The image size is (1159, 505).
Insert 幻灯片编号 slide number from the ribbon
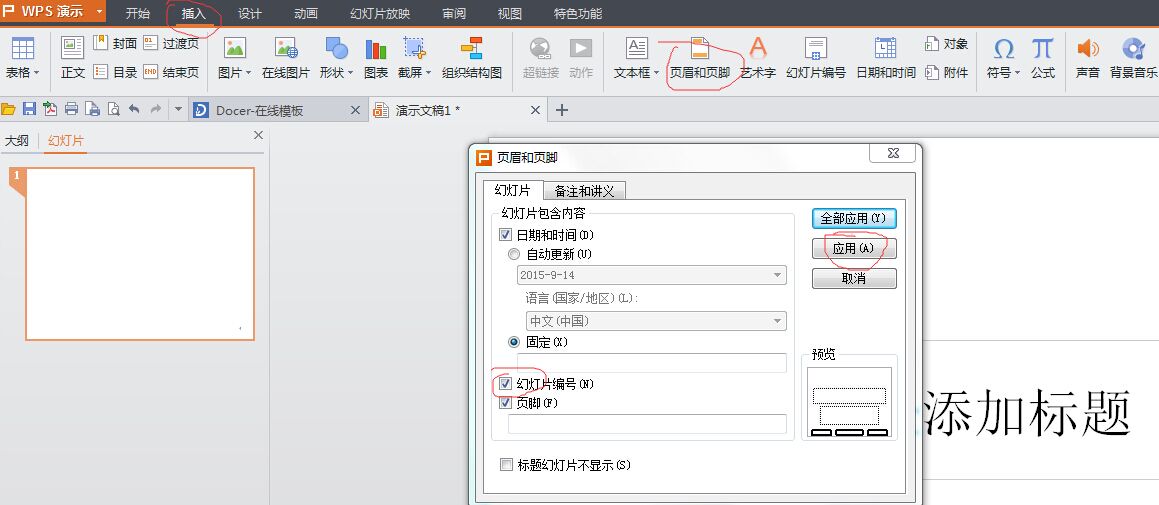coord(815,57)
